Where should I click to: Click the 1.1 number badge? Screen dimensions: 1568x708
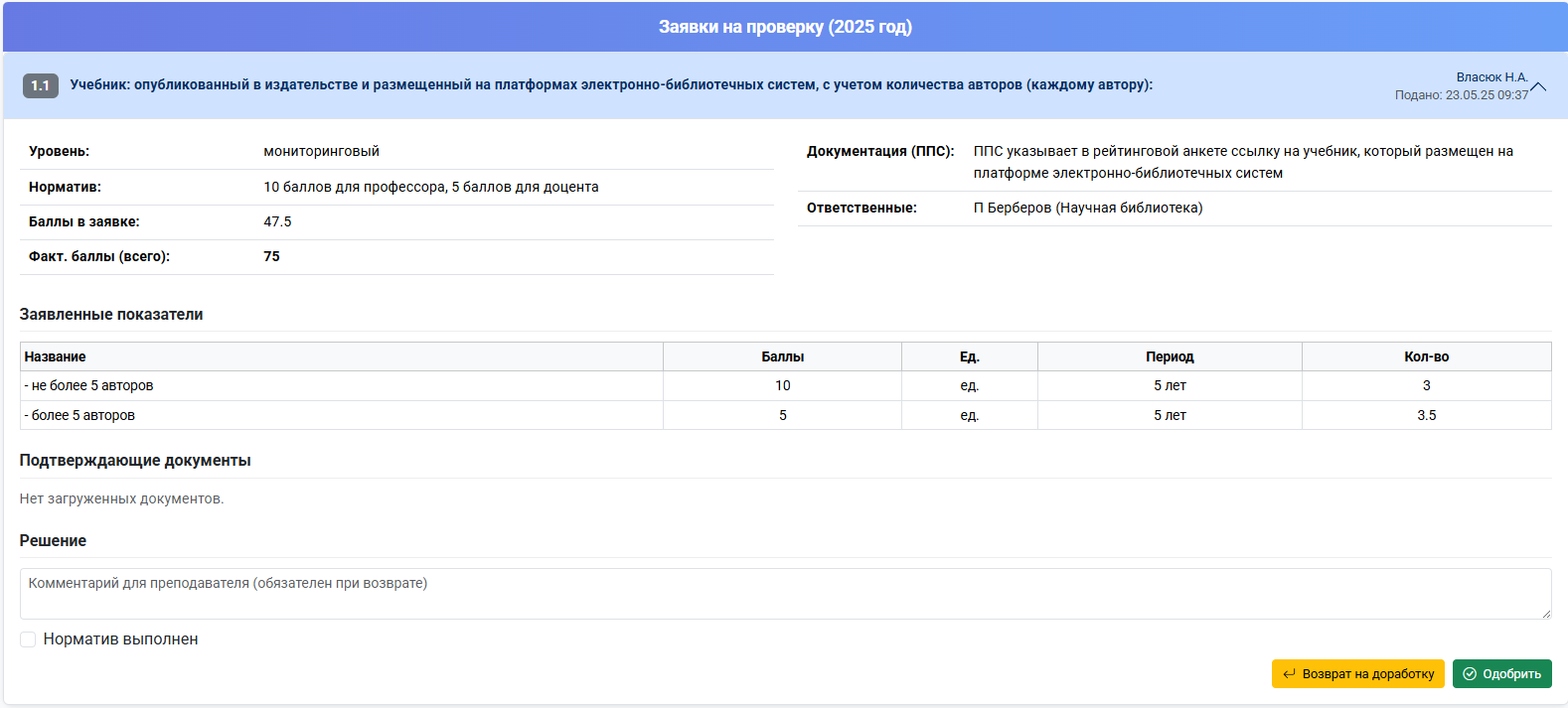click(41, 85)
